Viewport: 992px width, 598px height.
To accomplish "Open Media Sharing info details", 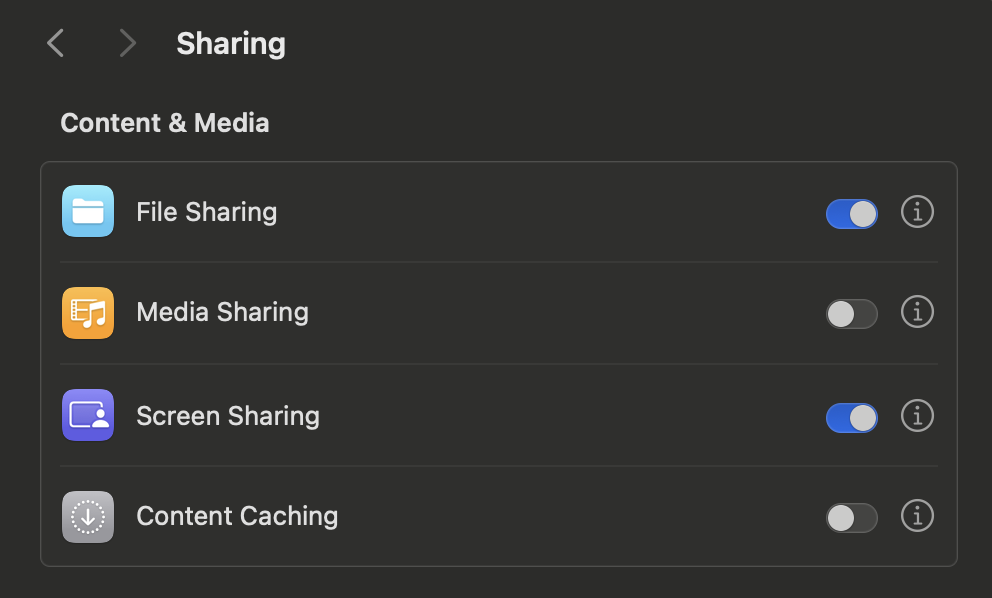I will (x=917, y=312).
